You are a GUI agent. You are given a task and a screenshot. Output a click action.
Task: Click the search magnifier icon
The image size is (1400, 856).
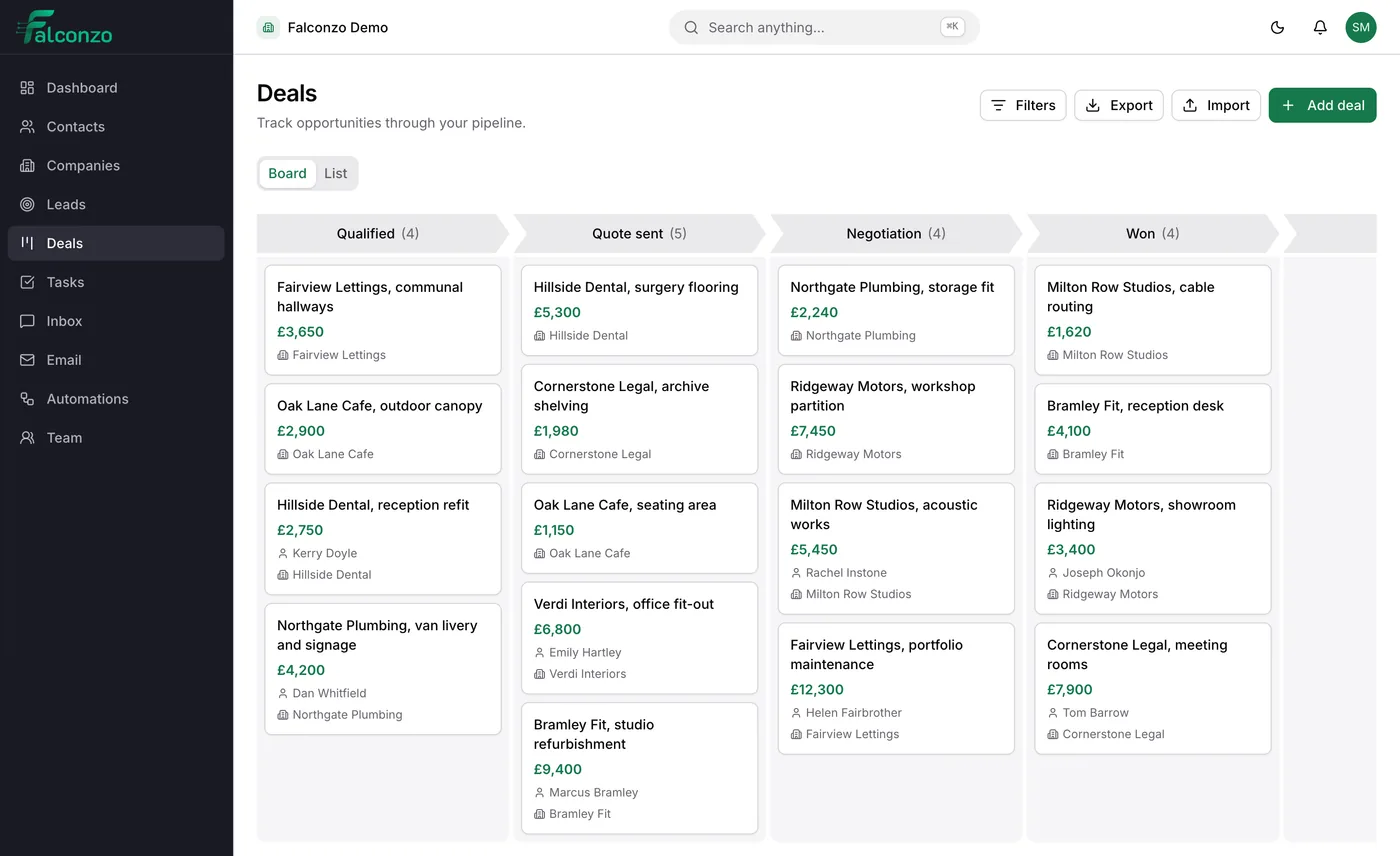691,27
